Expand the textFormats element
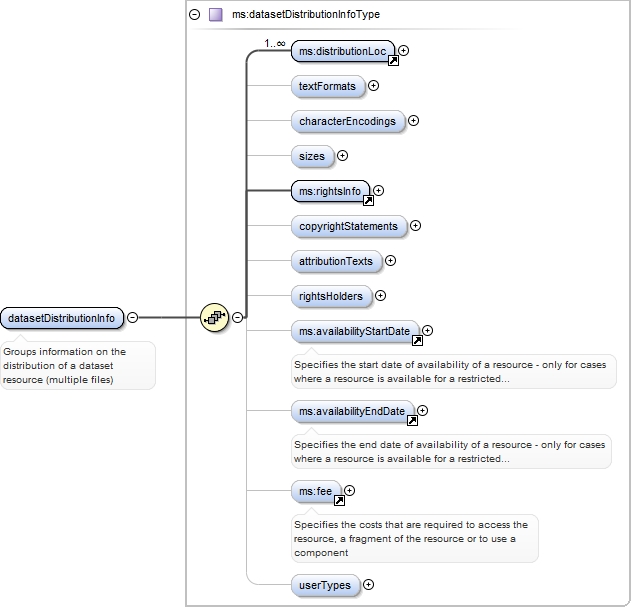Screen dimensions: 632x608 374,86
